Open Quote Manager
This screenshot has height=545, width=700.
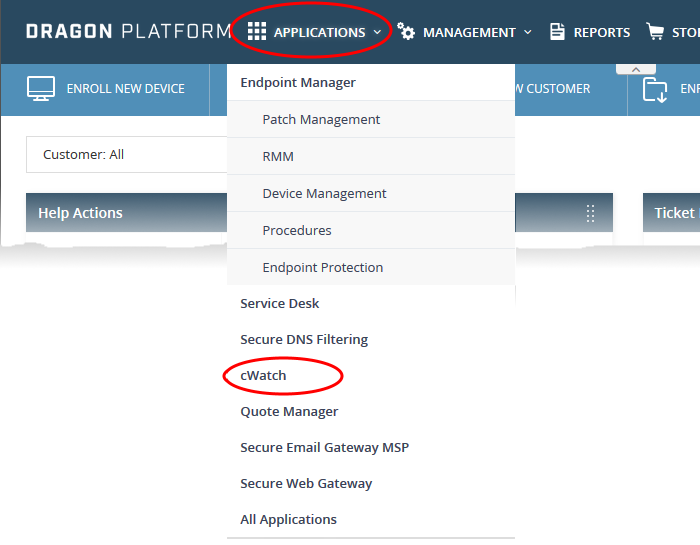pos(371,412)
